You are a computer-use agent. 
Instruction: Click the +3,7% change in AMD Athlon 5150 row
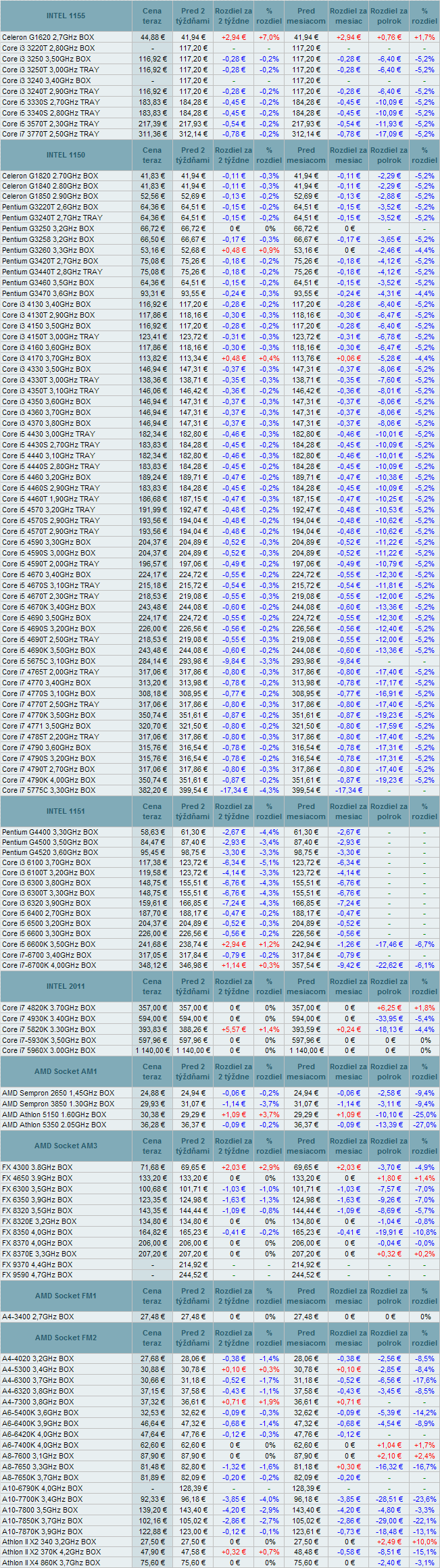(269, 1114)
